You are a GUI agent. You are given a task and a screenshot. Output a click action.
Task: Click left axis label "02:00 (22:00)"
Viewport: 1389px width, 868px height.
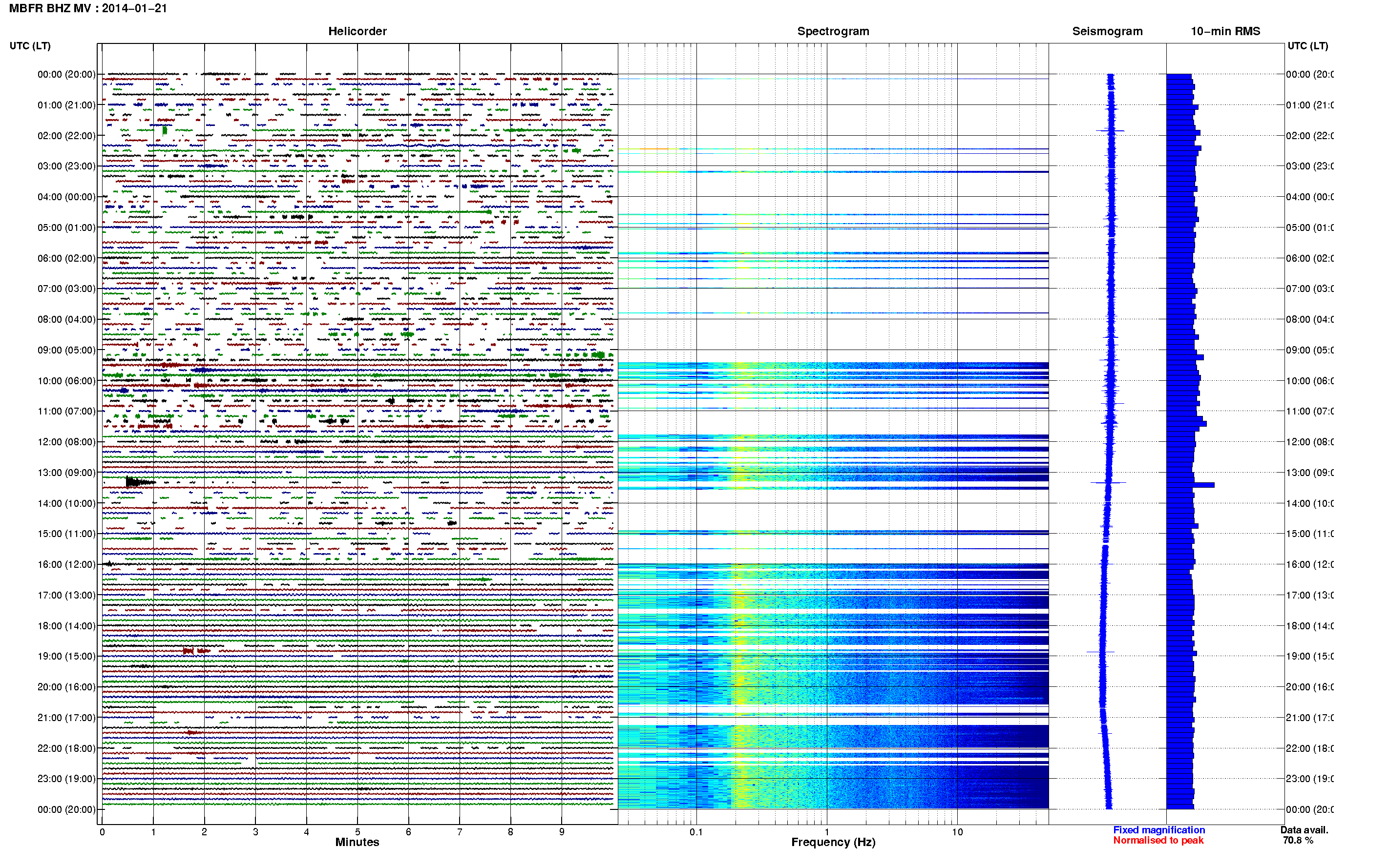pyautogui.click(x=66, y=136)
